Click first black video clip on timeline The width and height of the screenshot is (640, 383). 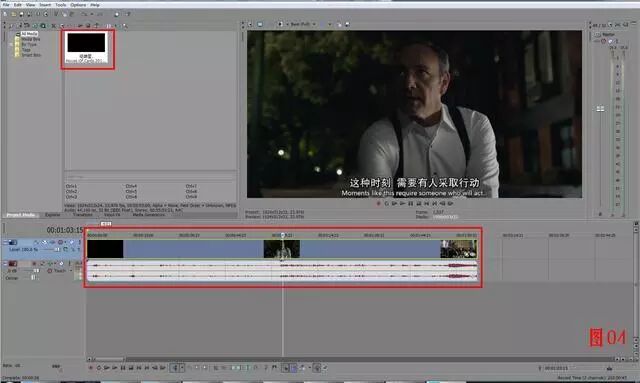point(105,249)
